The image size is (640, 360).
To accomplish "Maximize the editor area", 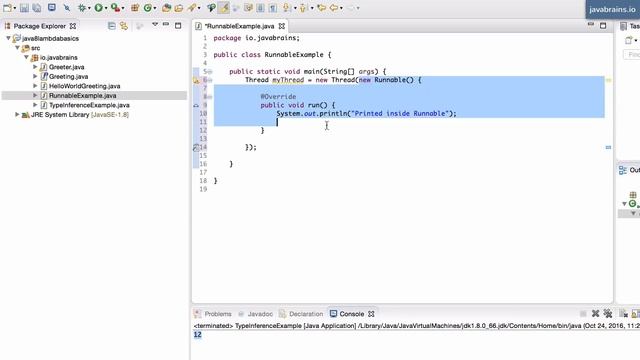I will tap(603, 26).
